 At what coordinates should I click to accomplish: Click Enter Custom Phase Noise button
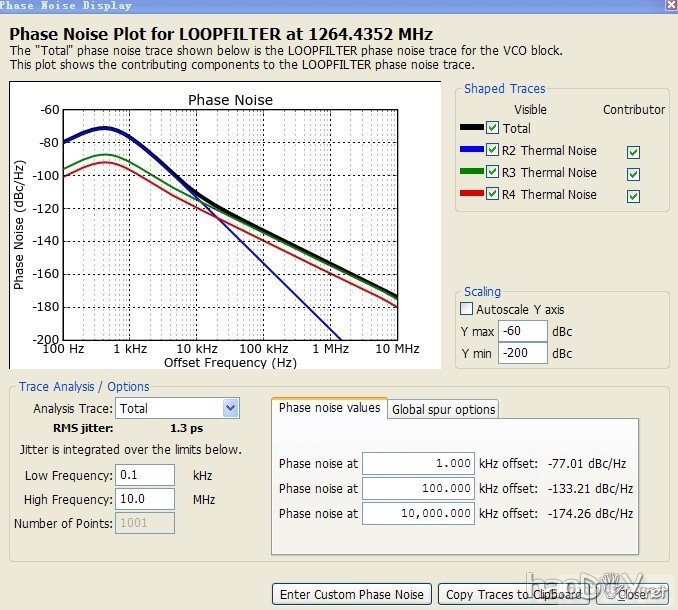tap(352, 594)
